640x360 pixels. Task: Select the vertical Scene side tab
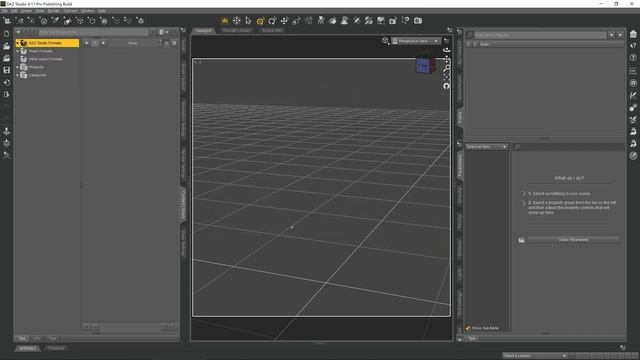coord(460,117)
